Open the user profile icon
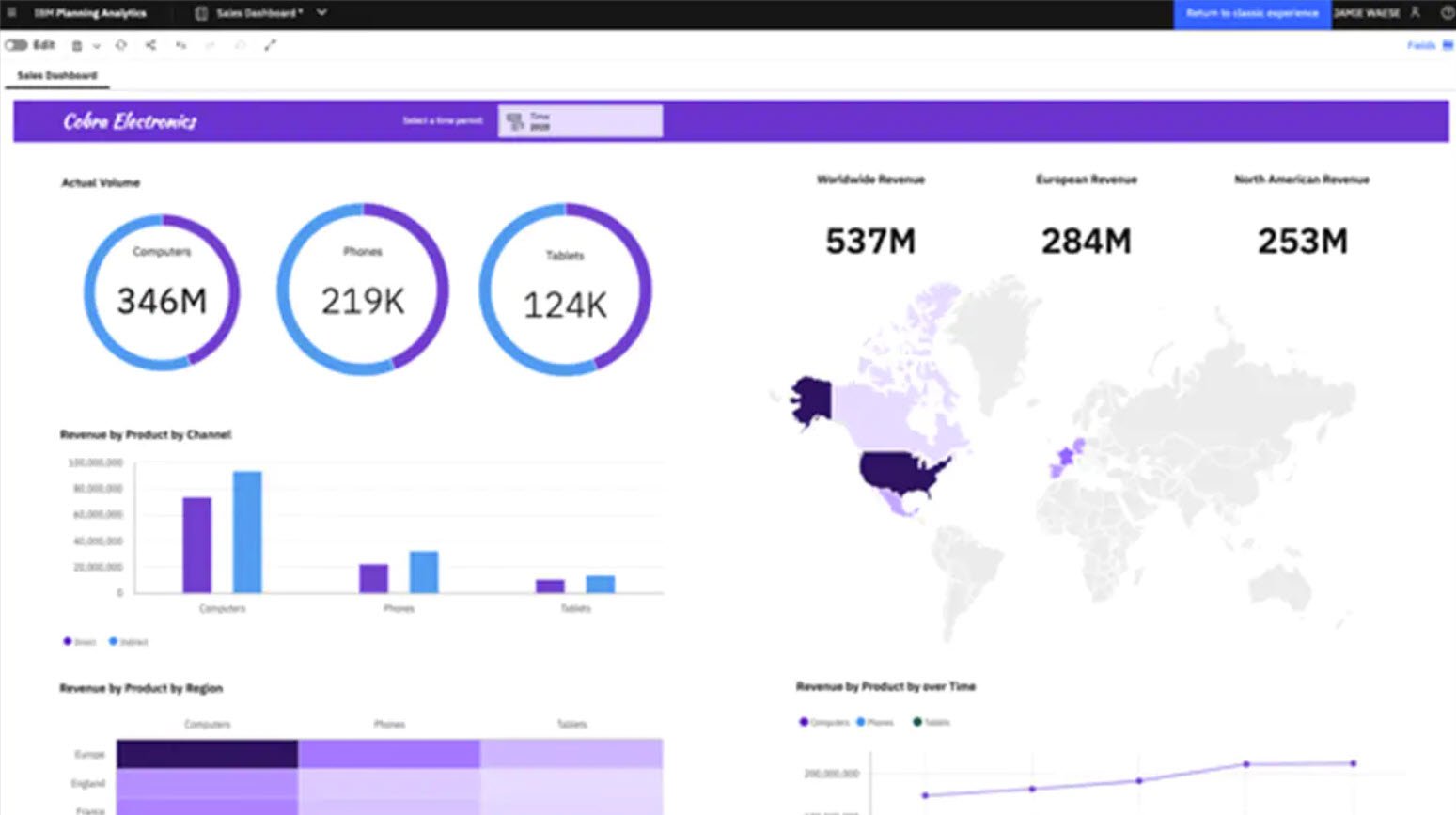This screenshot has height=815, width=1456. tap(1415, 13)
